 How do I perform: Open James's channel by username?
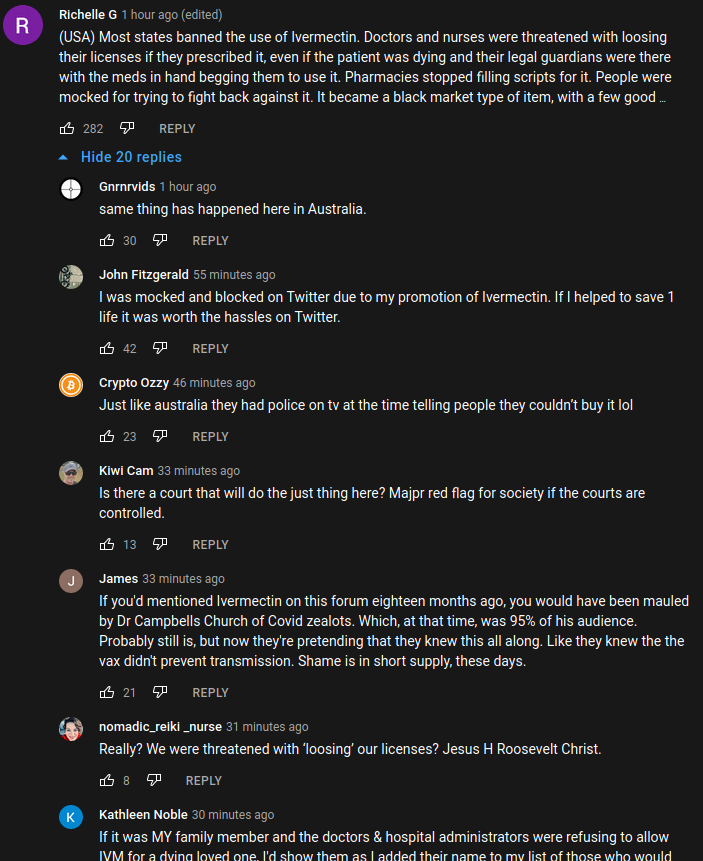click(x=118, y=579)
